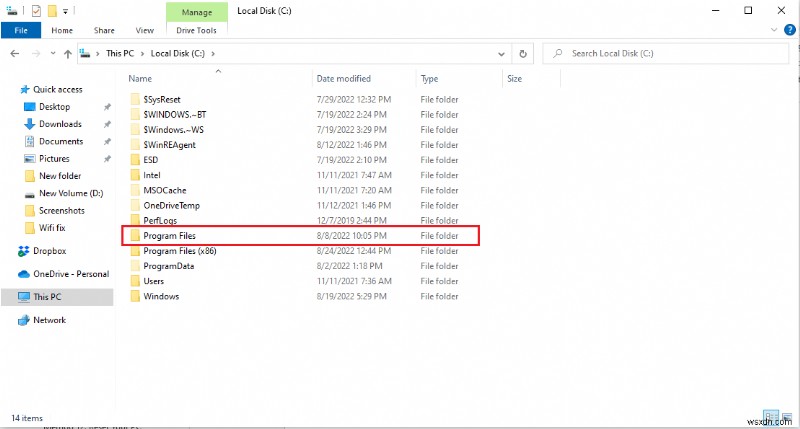
Task: Open Pictures in the navigation pane
Action: (54, 159)
